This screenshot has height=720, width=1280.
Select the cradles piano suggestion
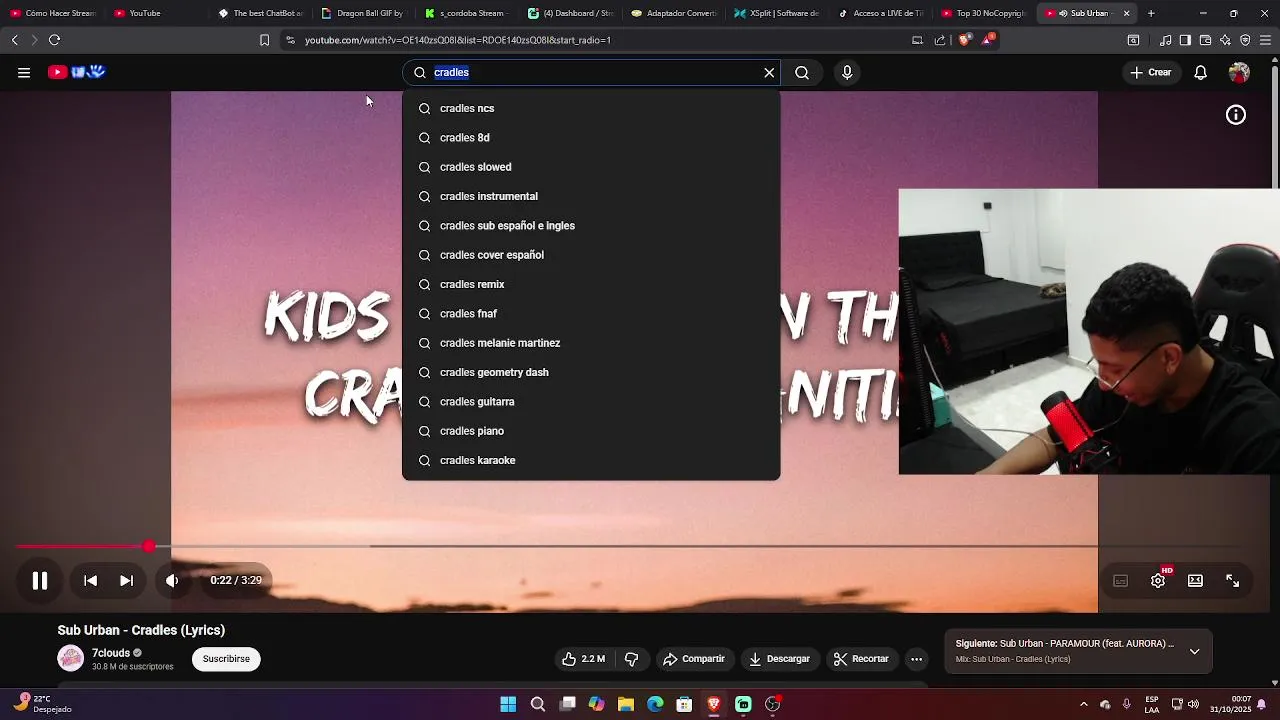pyautogui.click(x=591, y=431)
